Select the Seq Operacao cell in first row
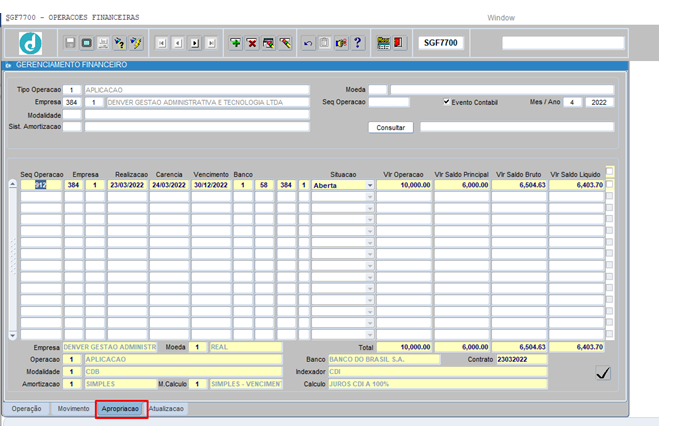 (x=41, y=185)
